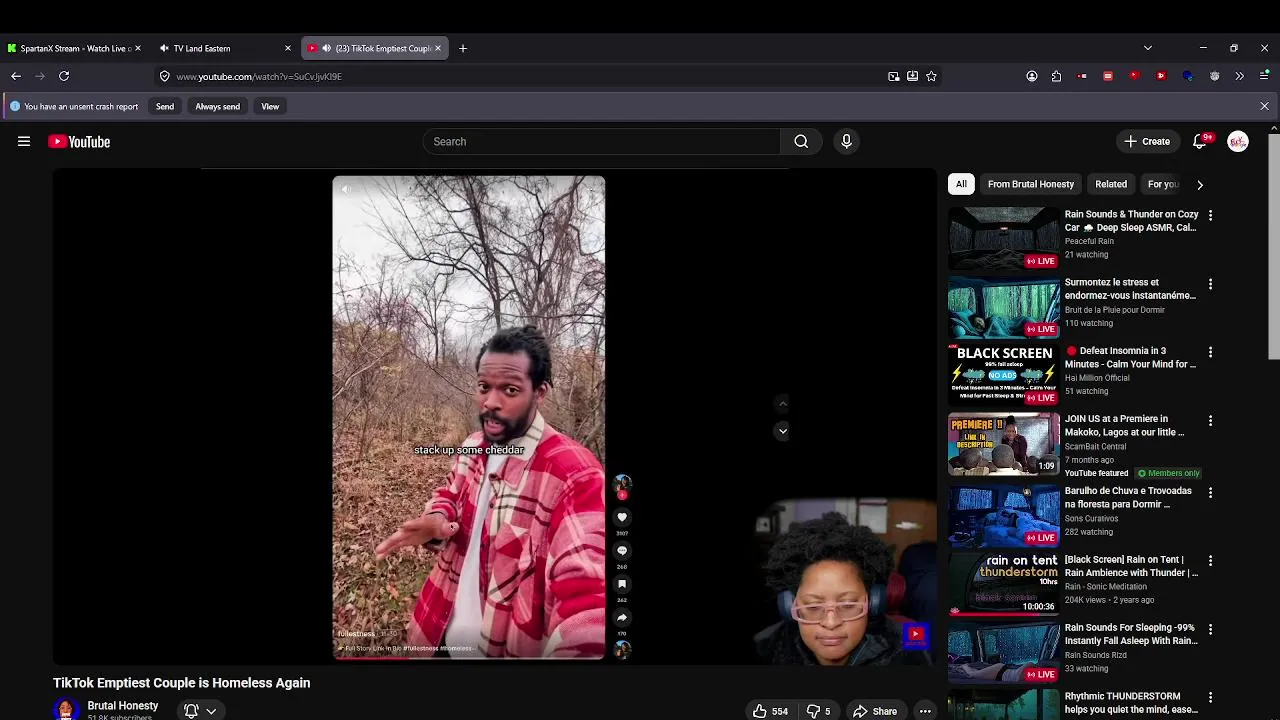The image size is (1280, 720).
Task: Open the Firefox application menu
Action: point(1264,76)
